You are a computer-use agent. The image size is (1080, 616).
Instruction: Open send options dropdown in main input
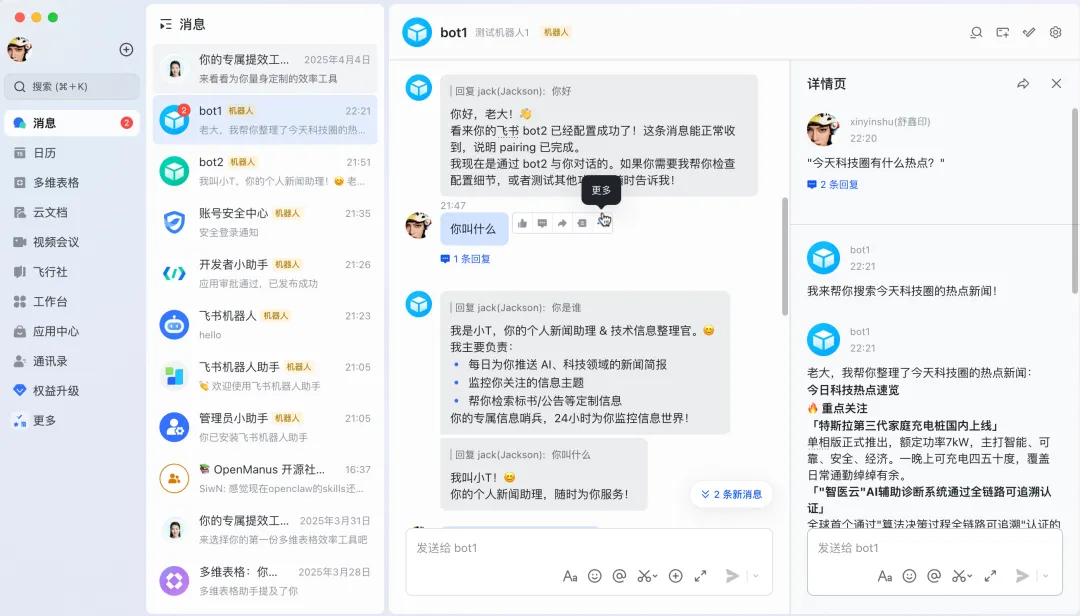coord(756,576)
